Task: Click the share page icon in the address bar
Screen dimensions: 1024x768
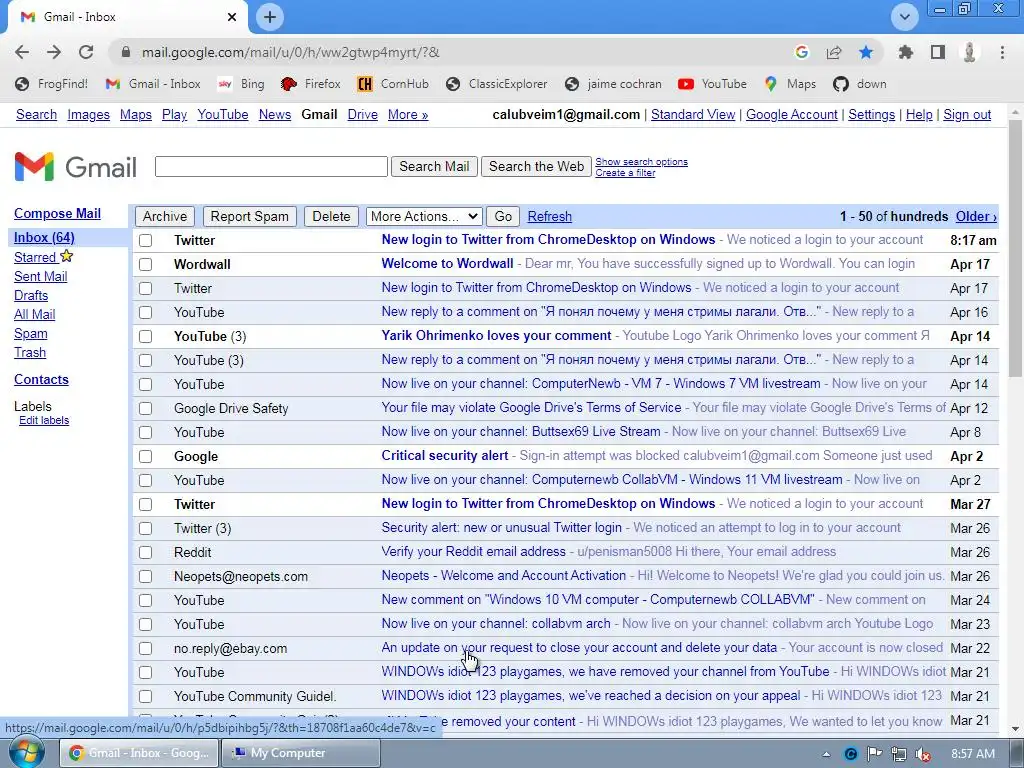Action: (834, 52)
